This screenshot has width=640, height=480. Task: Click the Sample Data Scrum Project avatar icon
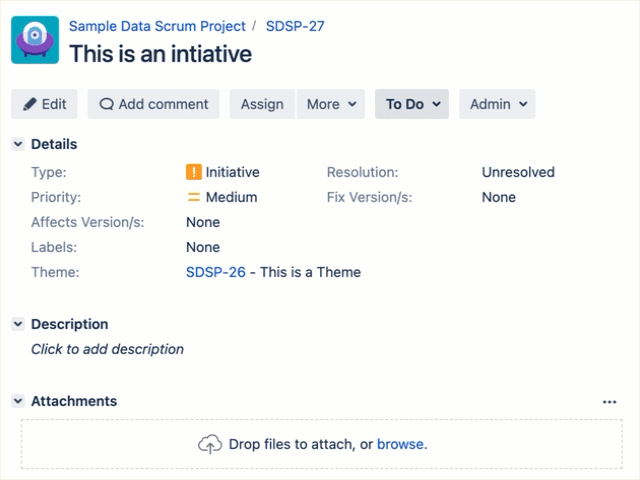tap(35, 40)
